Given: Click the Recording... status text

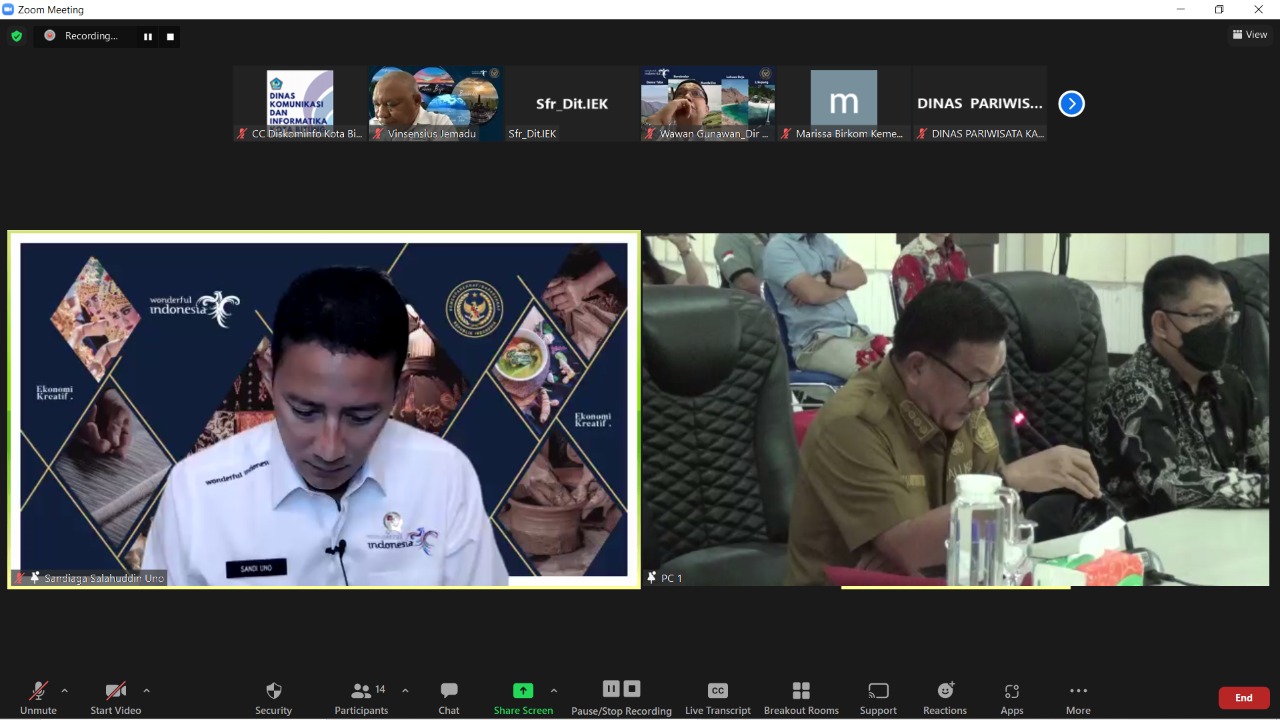Looking at the screenshot, I should pos(91,36).
